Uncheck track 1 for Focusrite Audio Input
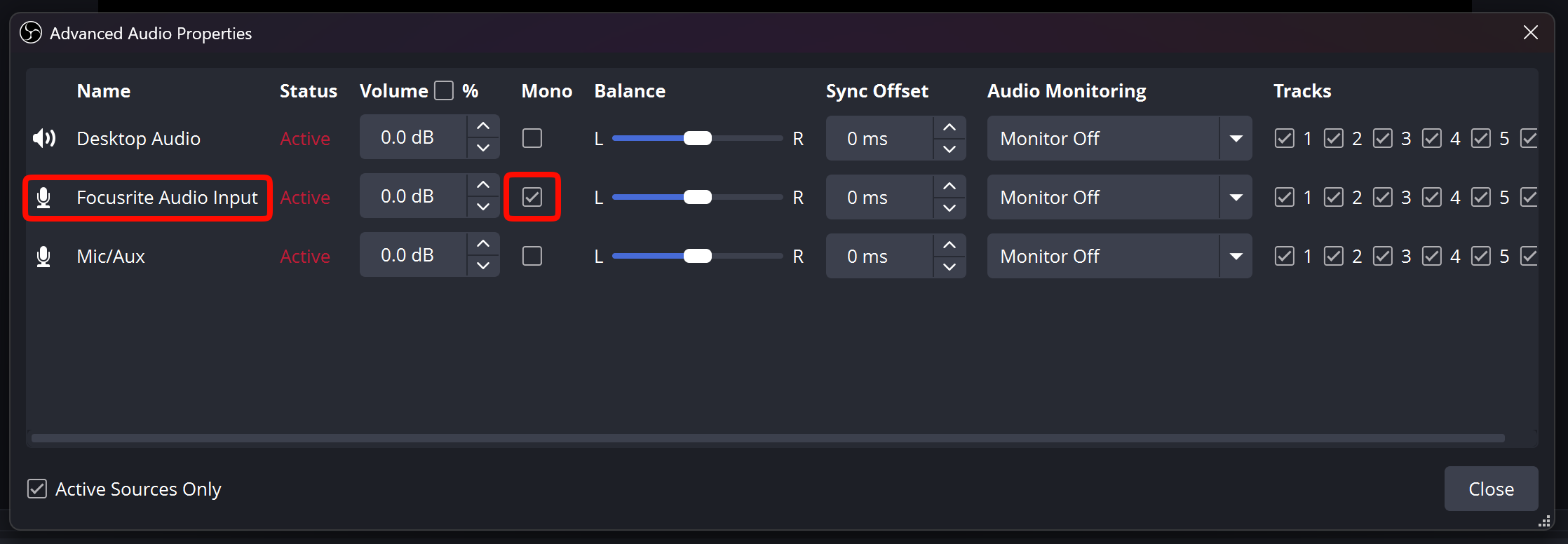Image resolution: width=1568 pixels, height=544 pixels. coord(1285,197)
